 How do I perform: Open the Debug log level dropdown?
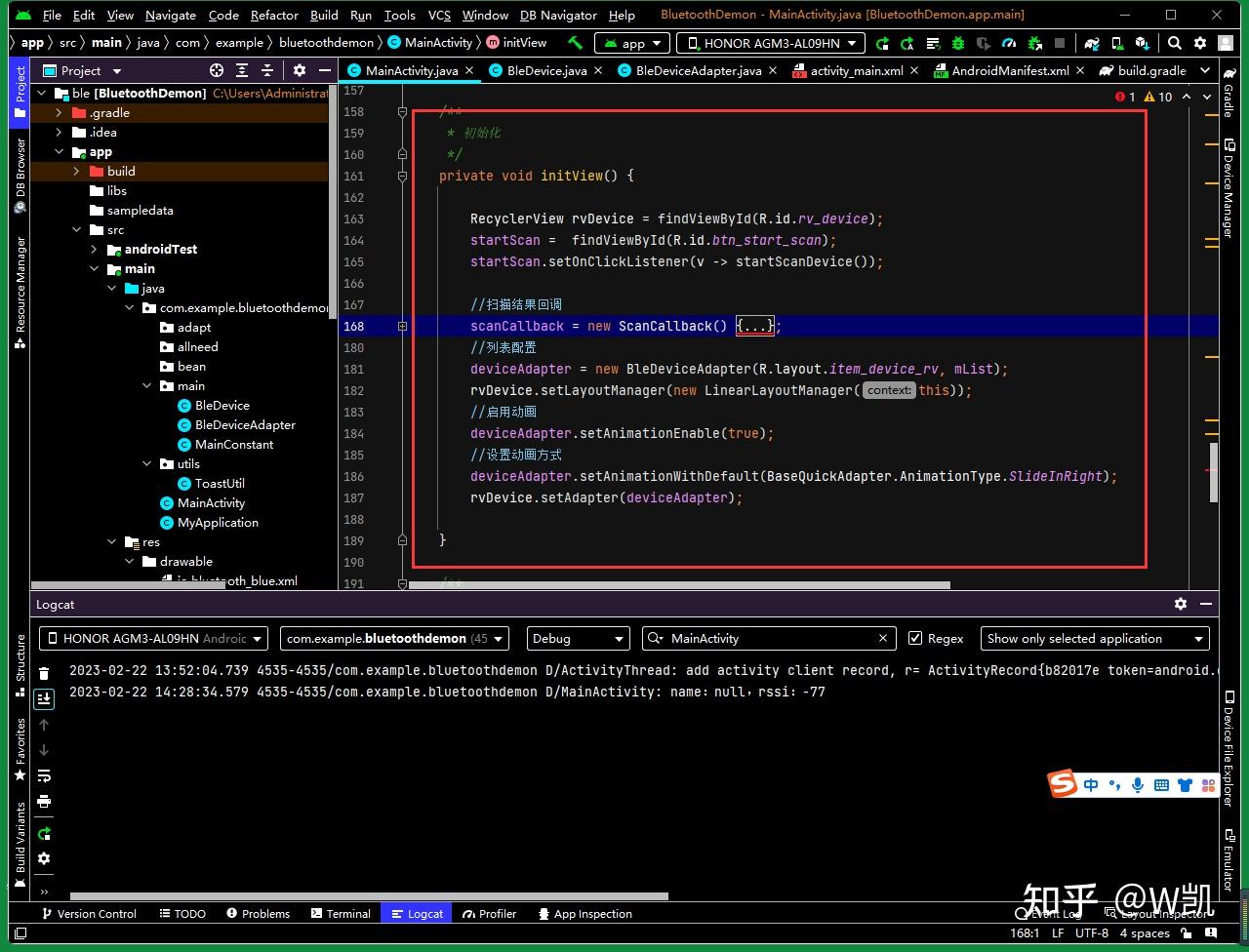578,638
